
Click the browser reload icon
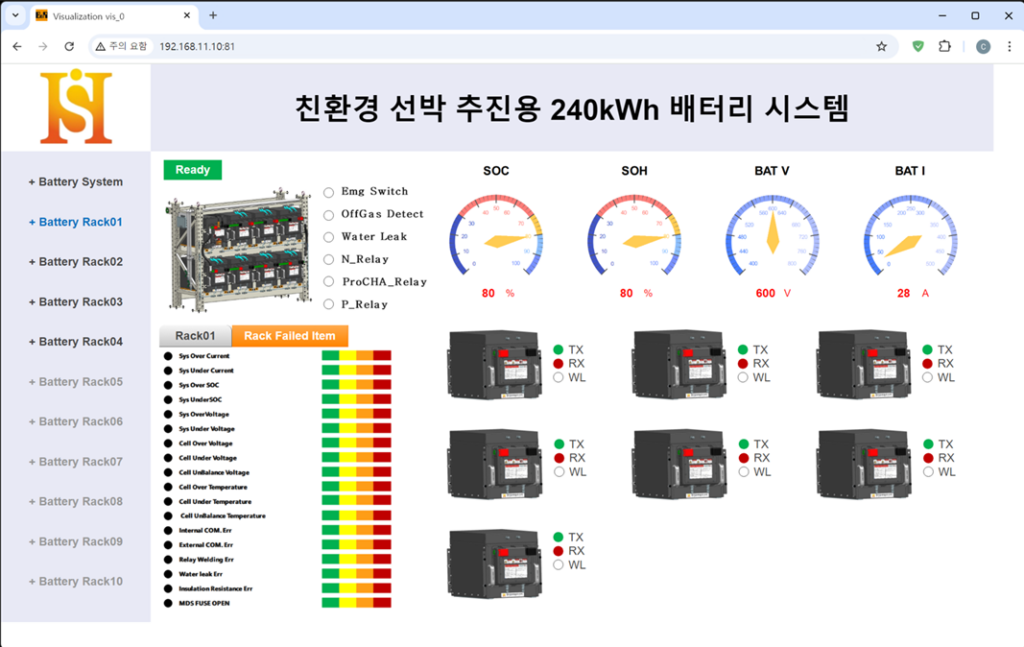coord(69,46)
